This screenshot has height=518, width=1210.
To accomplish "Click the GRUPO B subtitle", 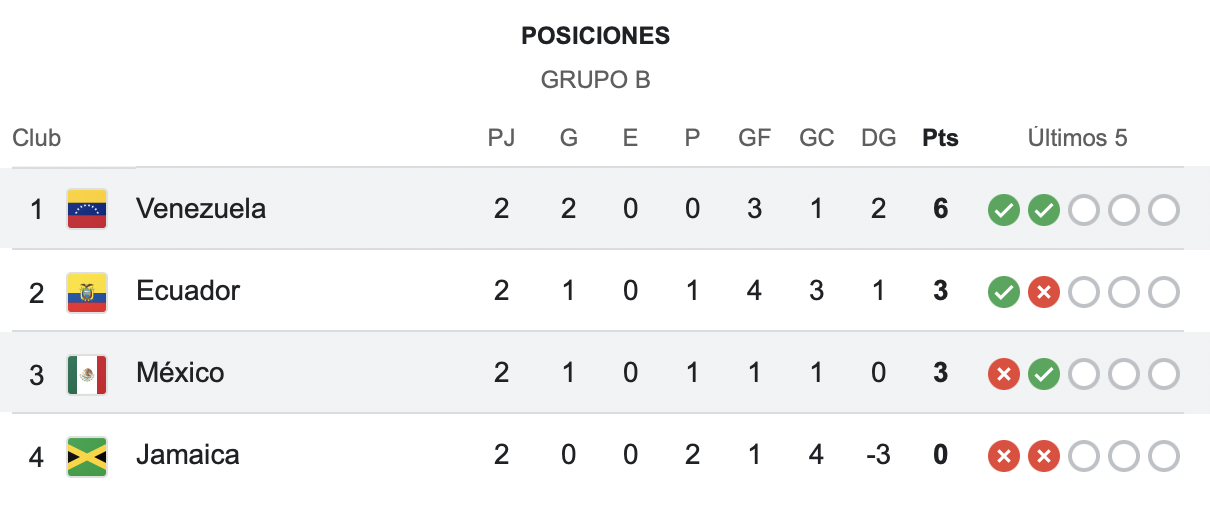I will (x=596, y=80).
